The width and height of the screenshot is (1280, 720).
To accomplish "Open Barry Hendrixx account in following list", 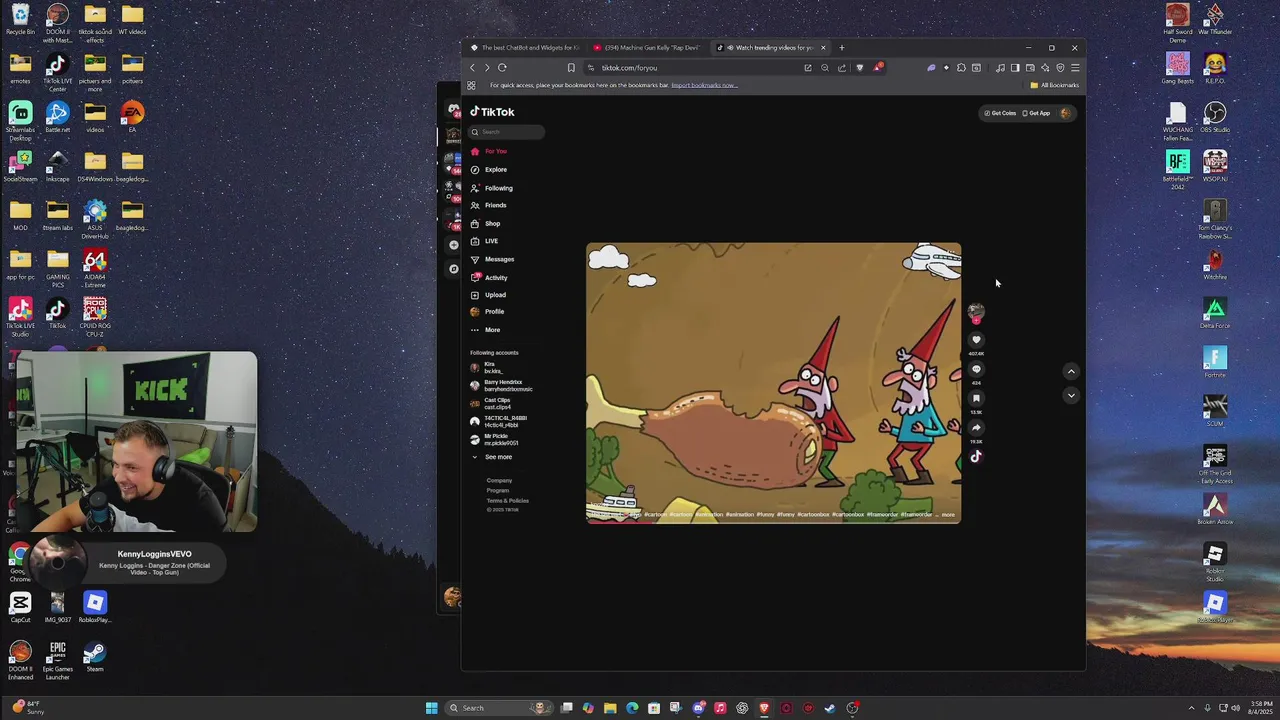I will click(x=502, y=385).
